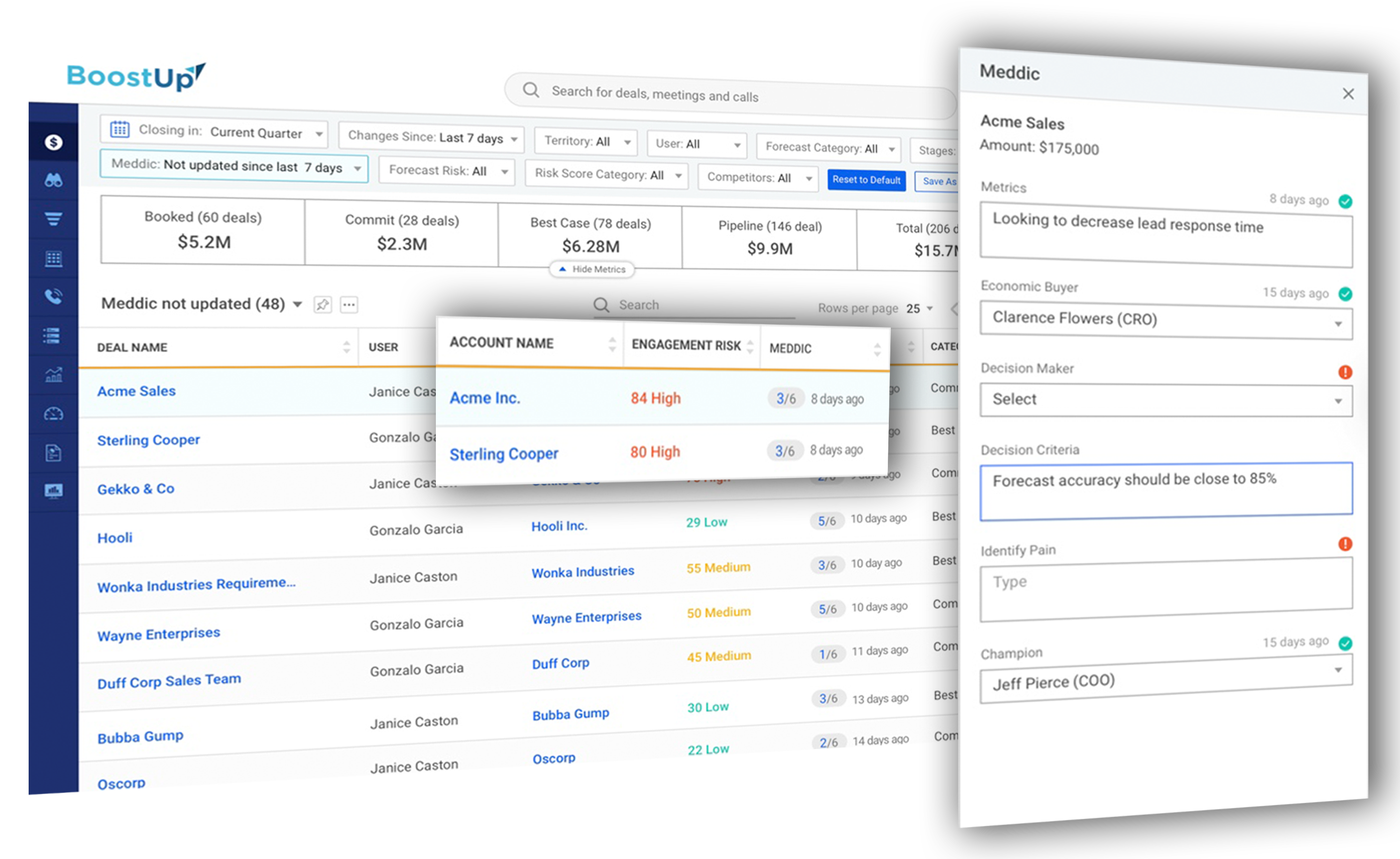This screenshot has height=859, width=1400.
Task: Open Decision Maker Select dropdown
Action: (1166, 400)
